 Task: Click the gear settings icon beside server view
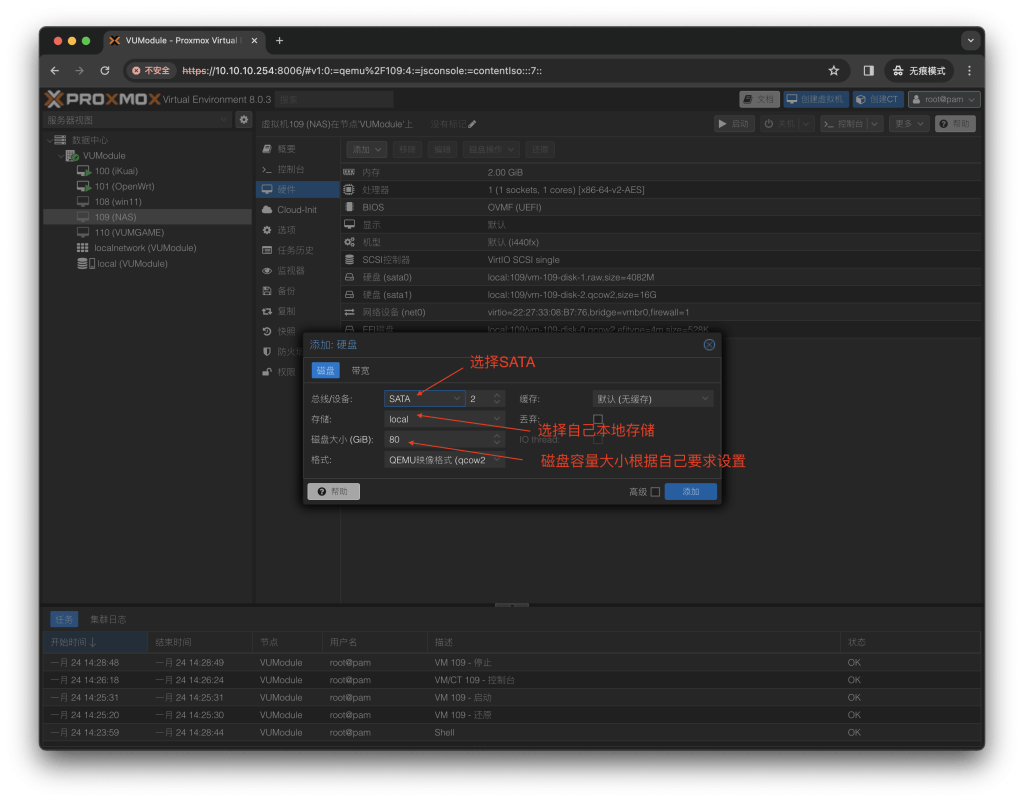point(243,120)
